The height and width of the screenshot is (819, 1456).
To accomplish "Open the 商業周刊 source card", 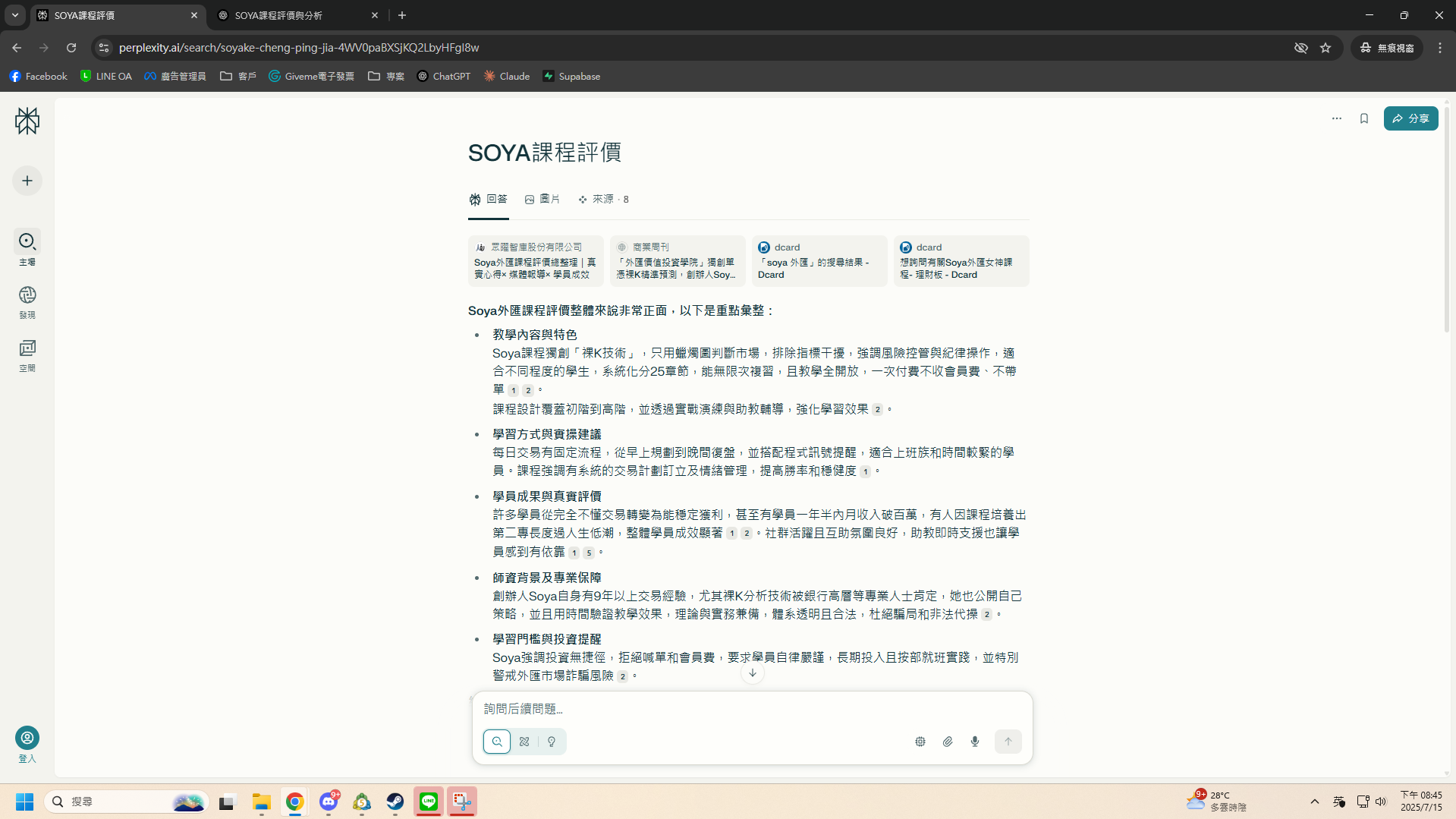I will 678,261.
